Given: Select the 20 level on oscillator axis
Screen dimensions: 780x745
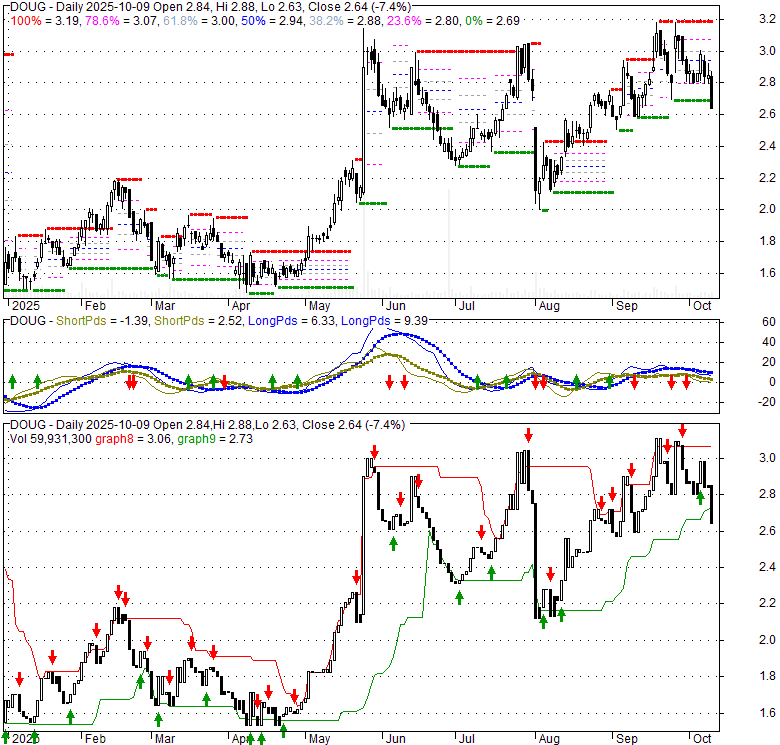Looking at the screenshot, I should coord(769,362).
